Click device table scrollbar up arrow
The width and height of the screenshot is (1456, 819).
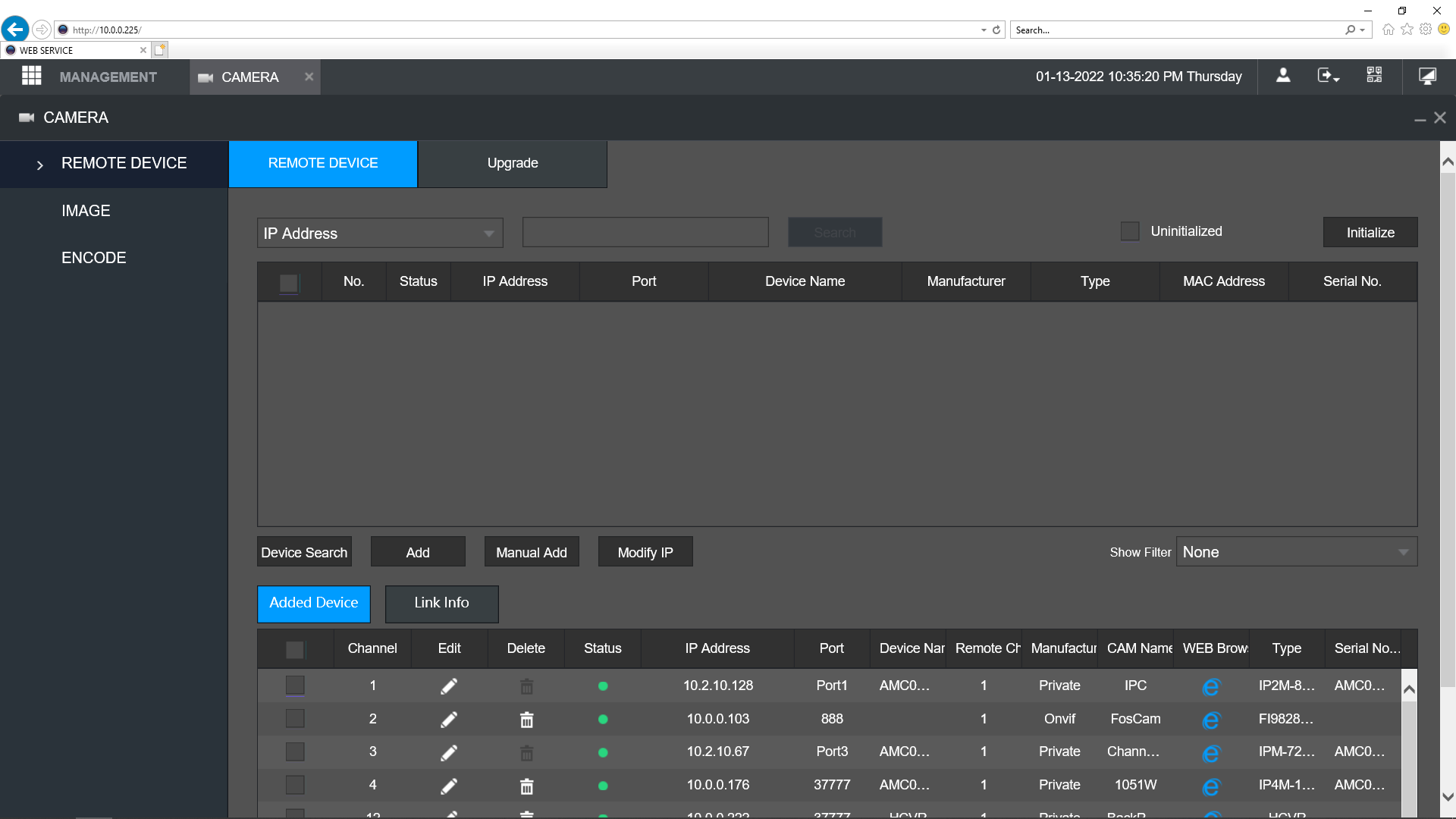(x=1409, y=689)
